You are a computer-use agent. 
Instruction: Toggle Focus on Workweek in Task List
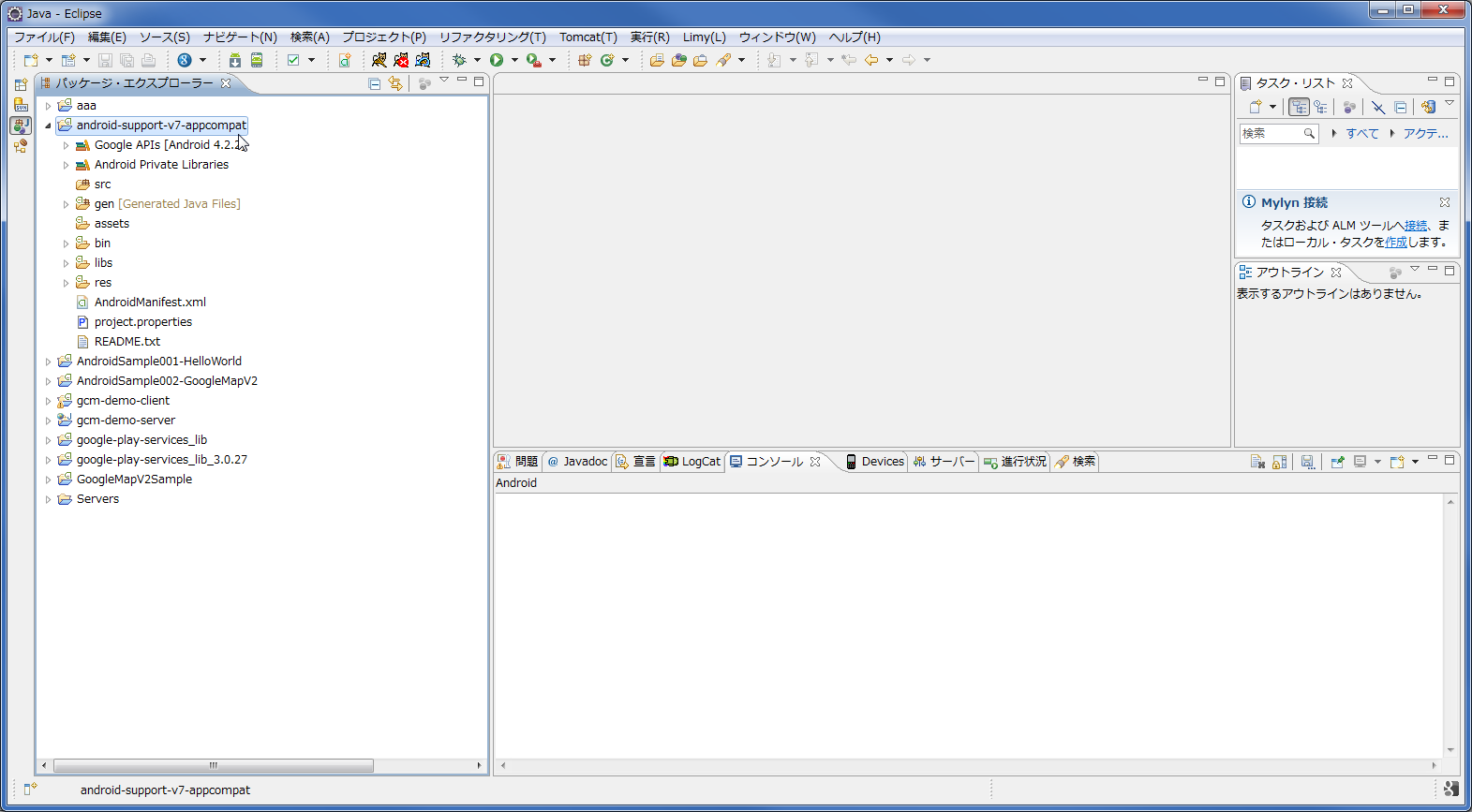click(1349, 107)
